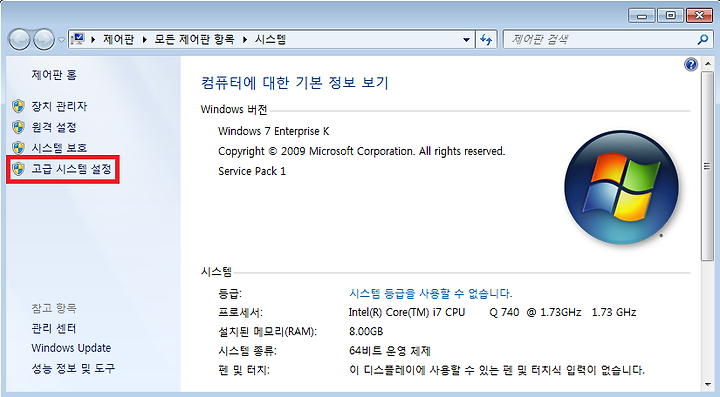
Task: Click the shield icon beside 원격 설정
Action: 18,127
